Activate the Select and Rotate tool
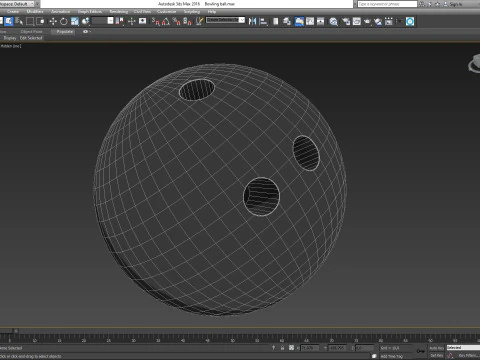Viewport: 480px width, 360px height. click(x=64, y=21)
